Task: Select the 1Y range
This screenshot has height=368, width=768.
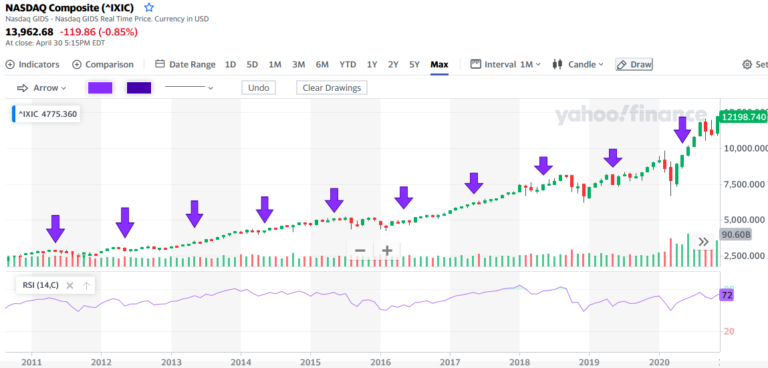Action: point(372,64)
